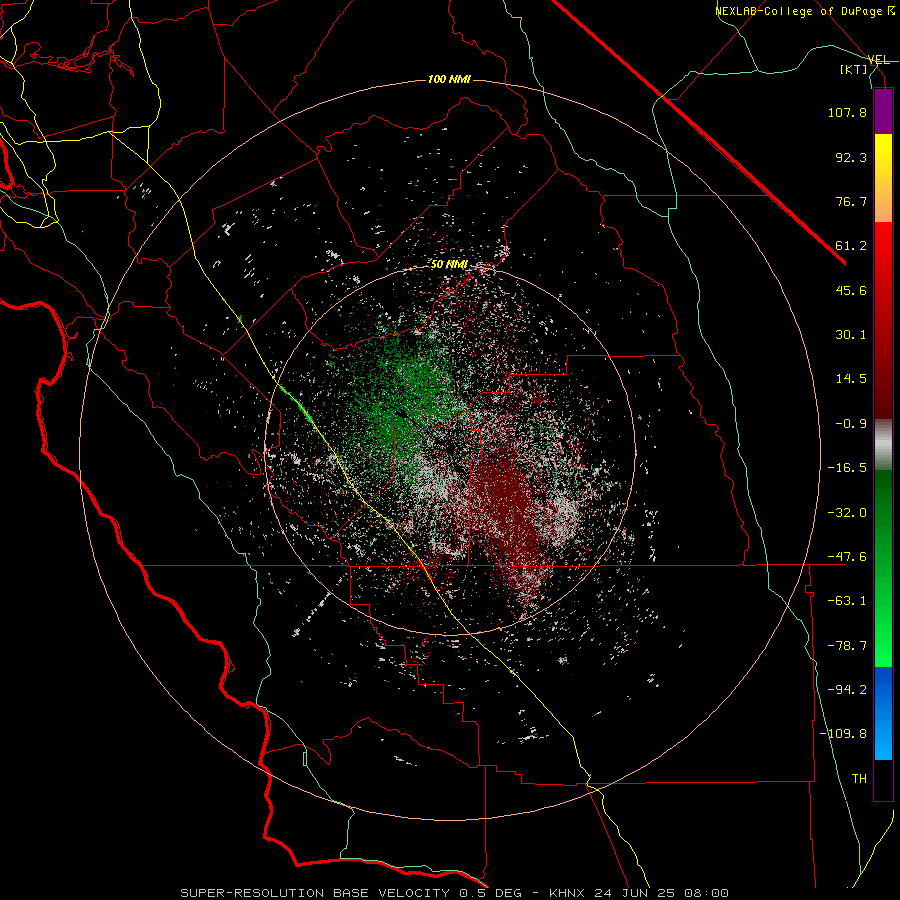
Task: Click the 14.5 velocity scale value
Action: tap(851, 379)
